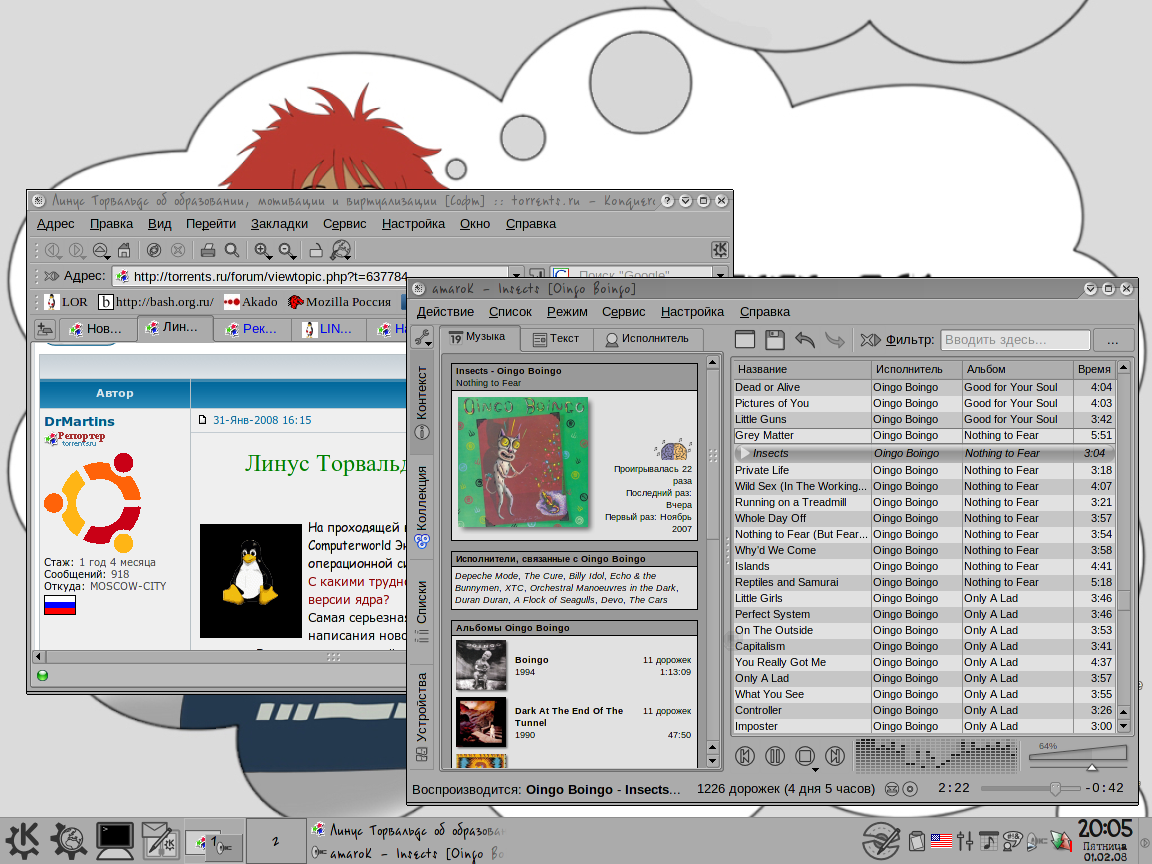Zoom in the Konqueror page
The width and height of the screenshot is (1152, 864).
(262, 251)
